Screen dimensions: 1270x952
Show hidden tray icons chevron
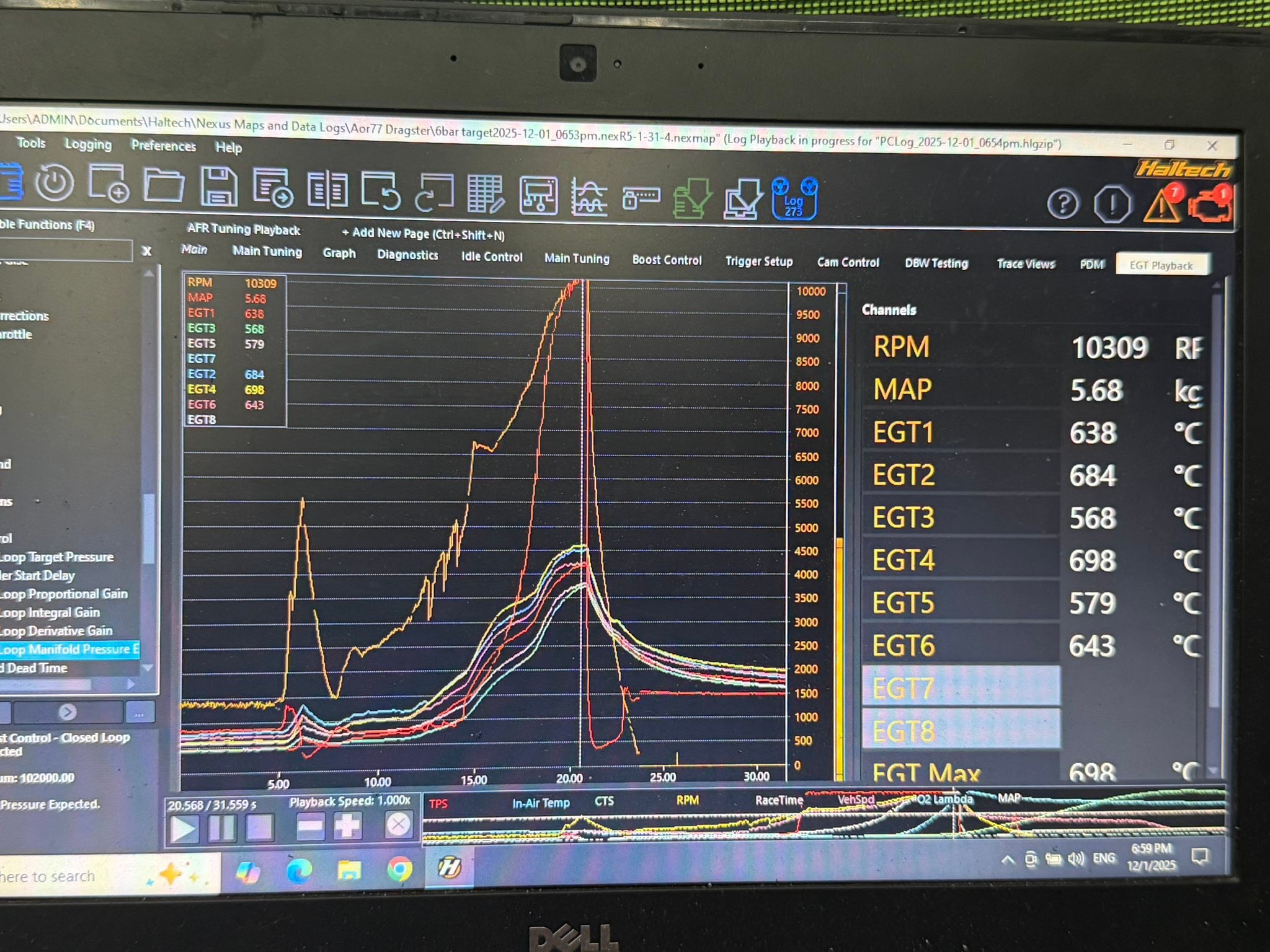coord(1008,859)
